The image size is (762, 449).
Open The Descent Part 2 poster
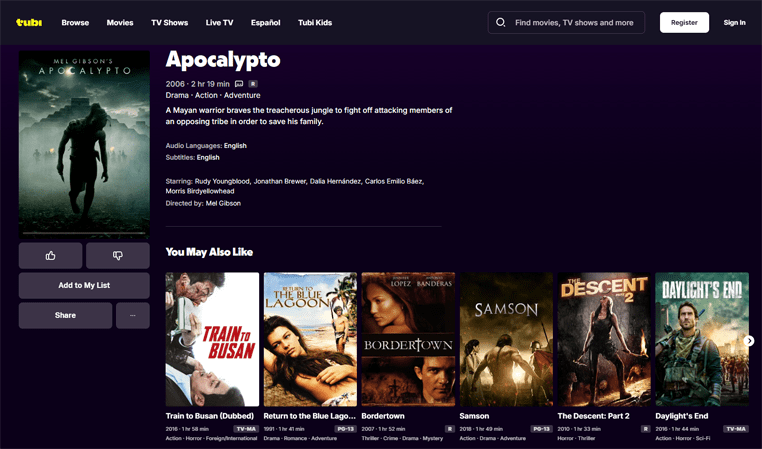(604, 339)
